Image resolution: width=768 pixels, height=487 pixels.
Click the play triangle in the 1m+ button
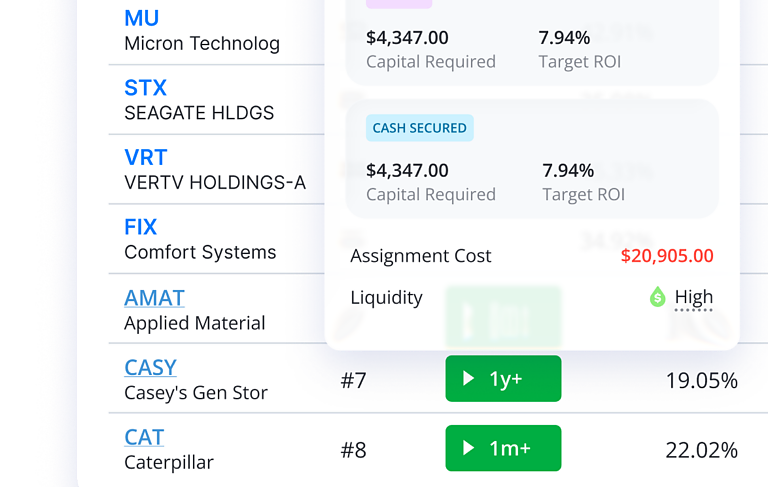469,448
